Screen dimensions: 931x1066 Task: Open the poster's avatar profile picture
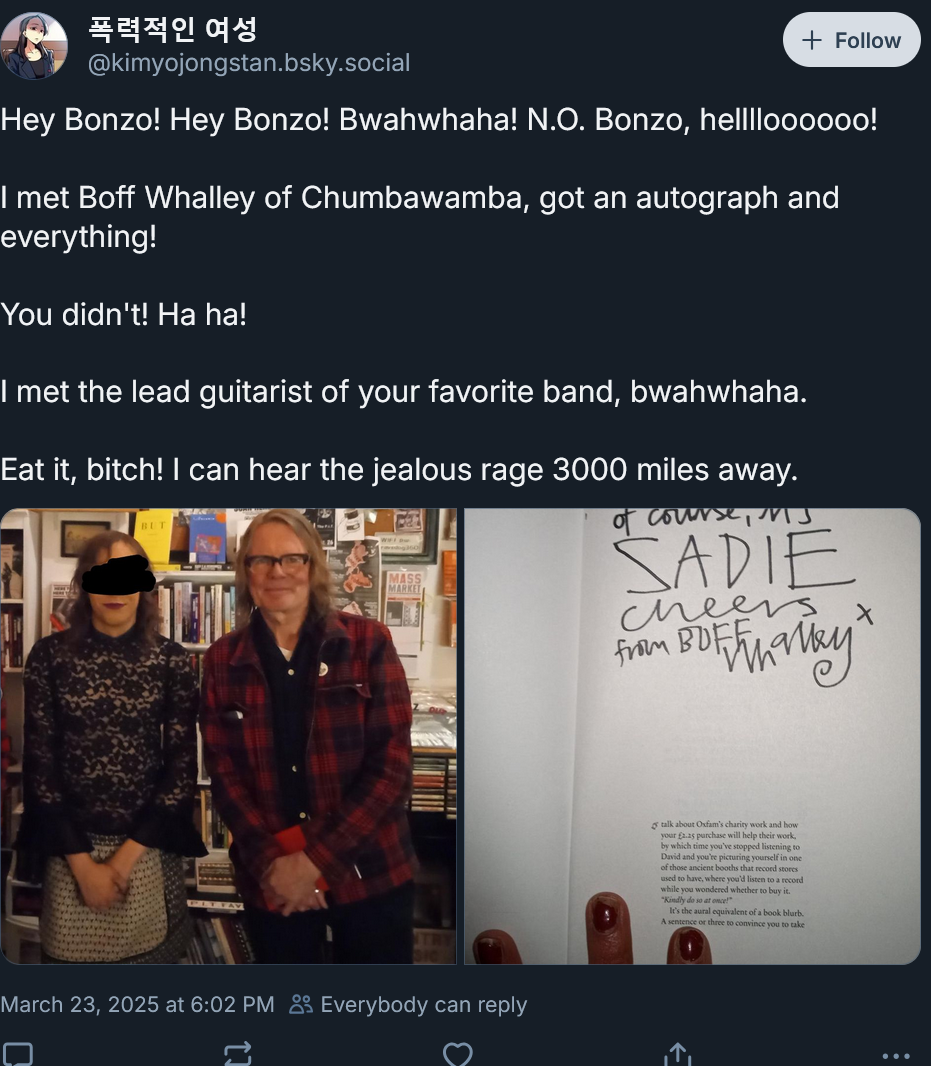click(x=34, y=46)
